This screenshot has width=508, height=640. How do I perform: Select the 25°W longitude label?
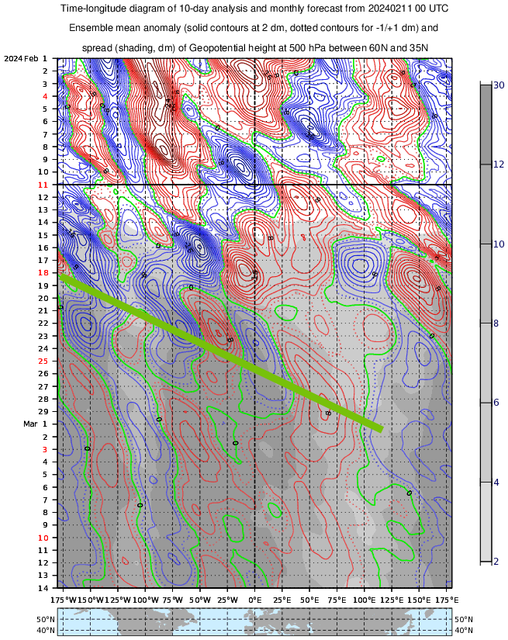(x=227, y=600)
